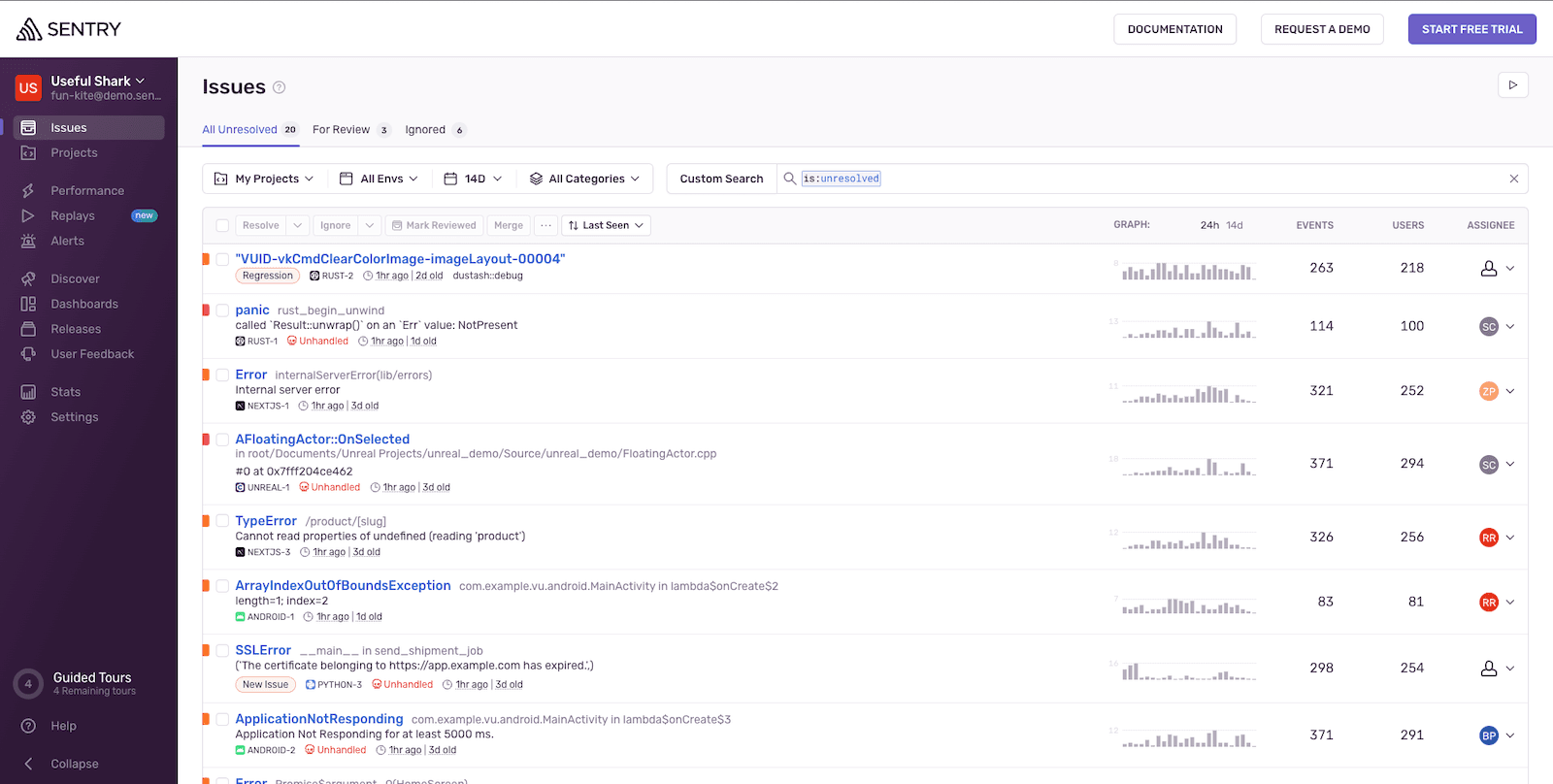Open Projects from the sidebar
The width and height of the screenshot is (1553, 784).
click(x=74, y=153)
